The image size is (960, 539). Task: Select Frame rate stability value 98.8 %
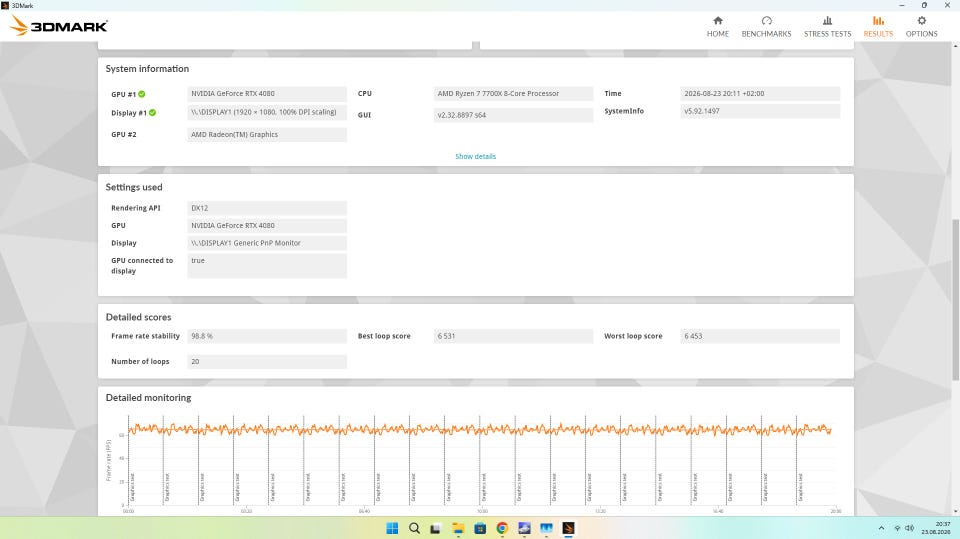267,336
